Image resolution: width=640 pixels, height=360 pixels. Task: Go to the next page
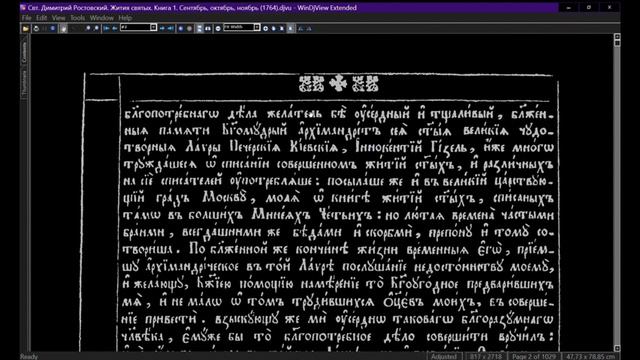click(162, 28)
